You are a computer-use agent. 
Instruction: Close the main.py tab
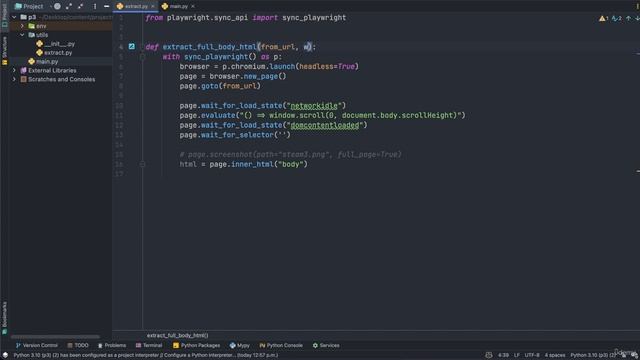click(193, 6)
